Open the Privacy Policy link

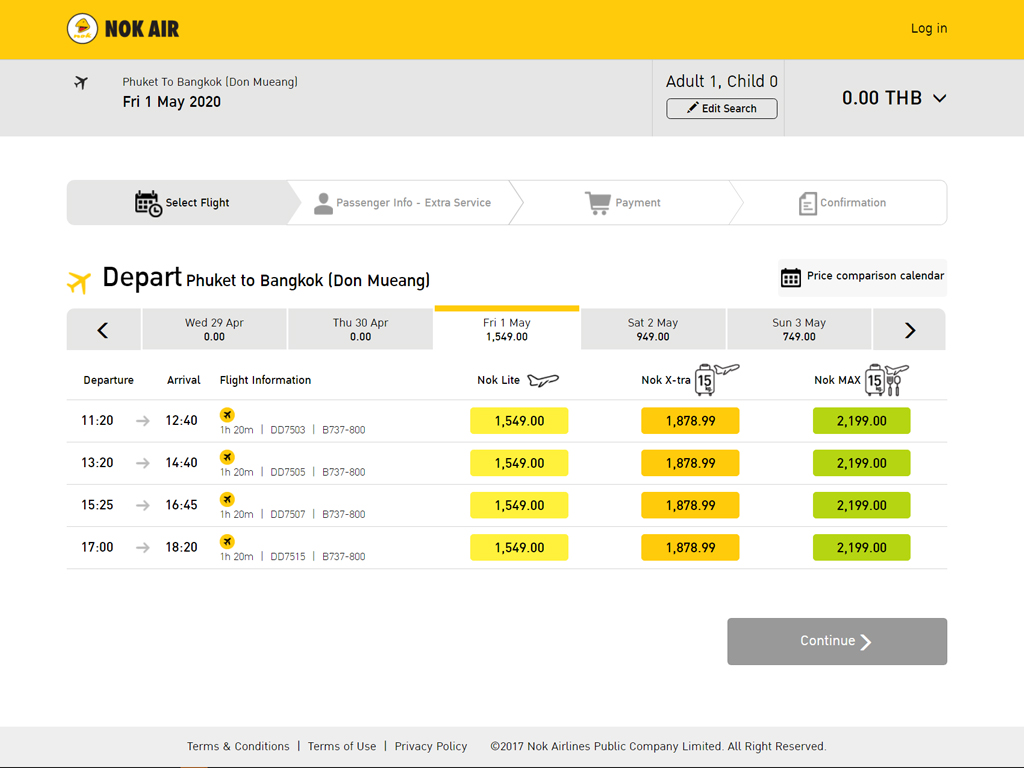[430, 746]
